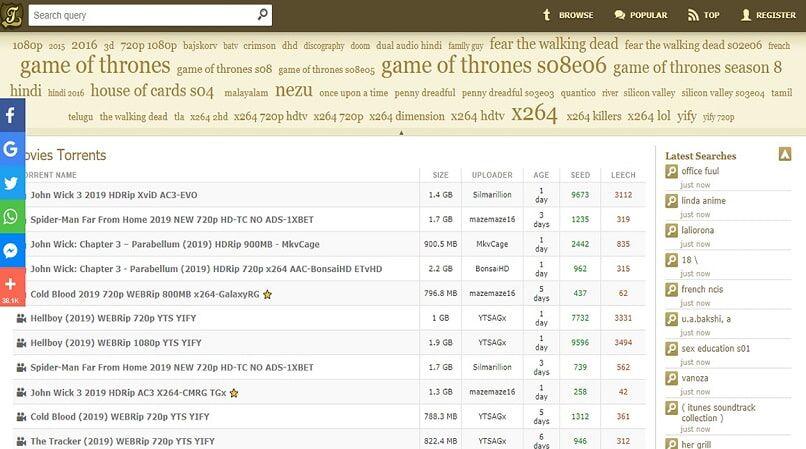Click movie icon for Cold Blood YTS YIFY
Viewport: 806px width, 449px height.
[x=21, y=417]
